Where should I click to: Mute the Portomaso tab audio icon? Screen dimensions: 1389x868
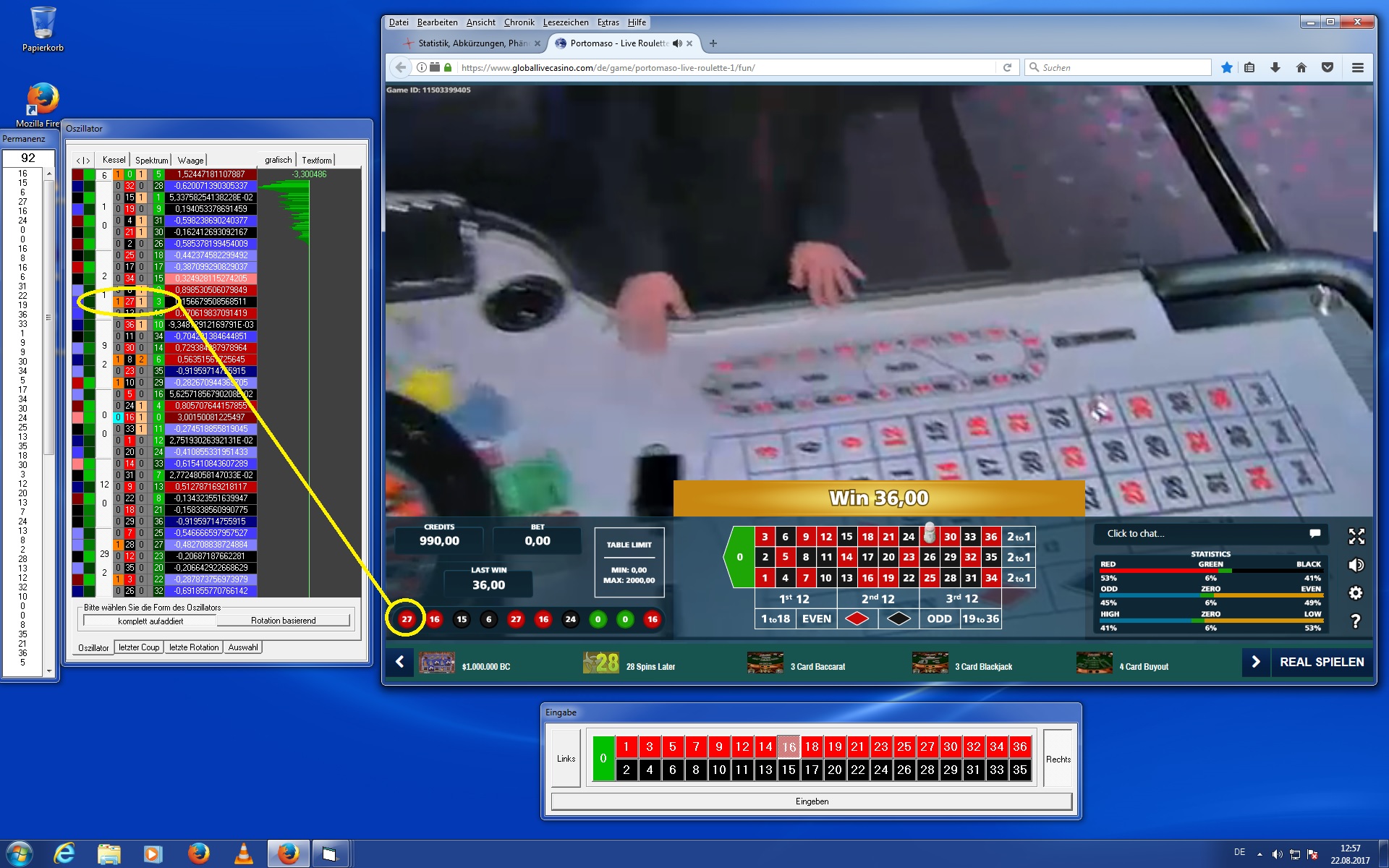tap(677, 43)
